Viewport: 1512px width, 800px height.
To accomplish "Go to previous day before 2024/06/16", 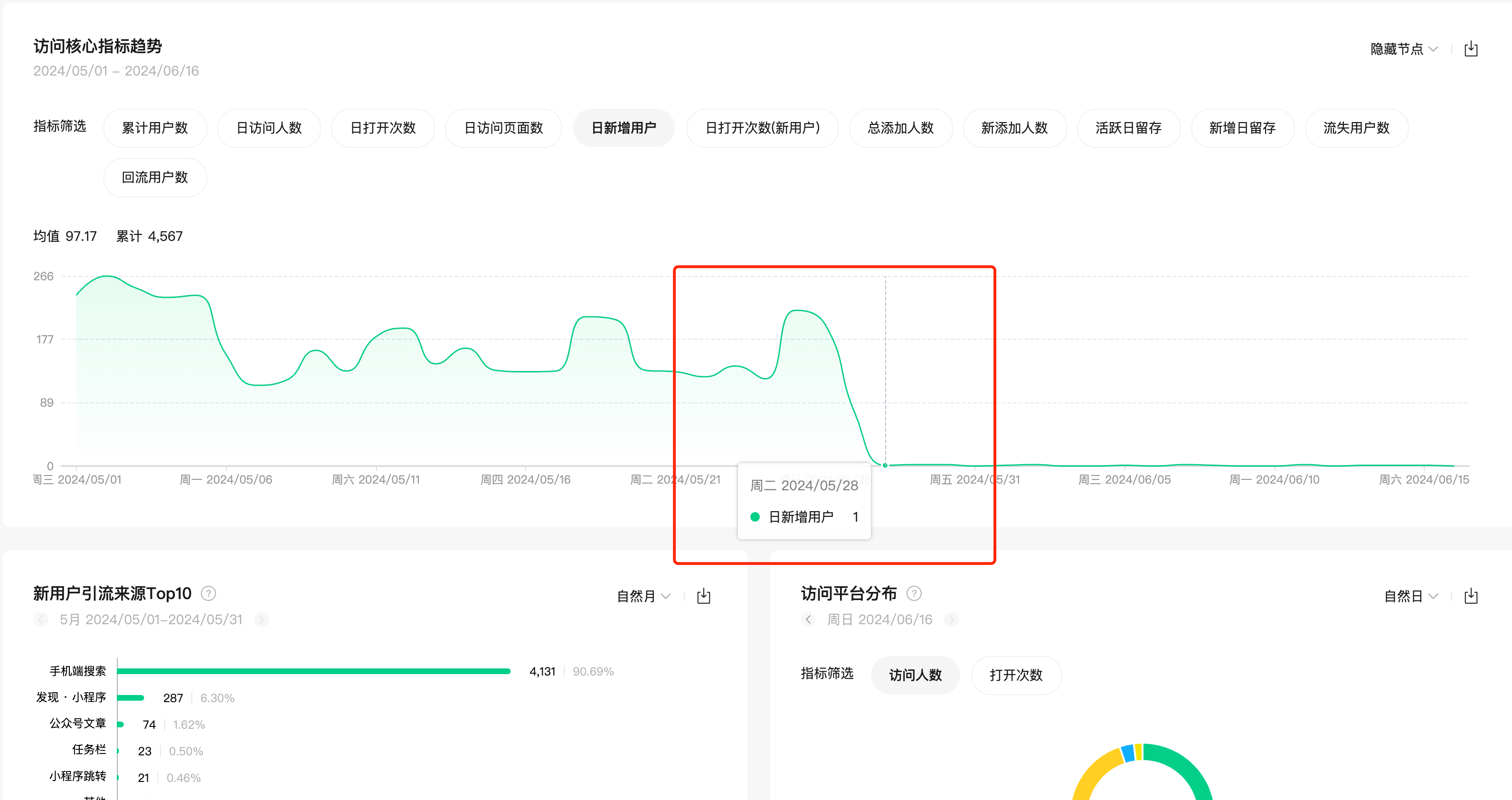I will [x=808, y=619].
